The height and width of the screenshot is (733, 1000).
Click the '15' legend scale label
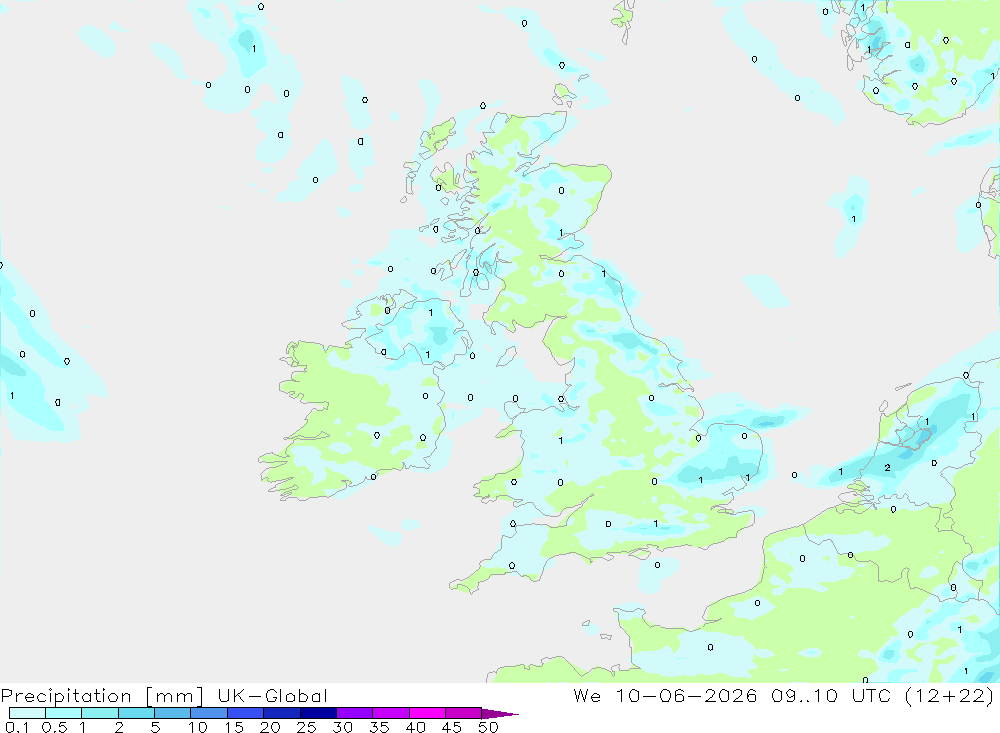234,727
